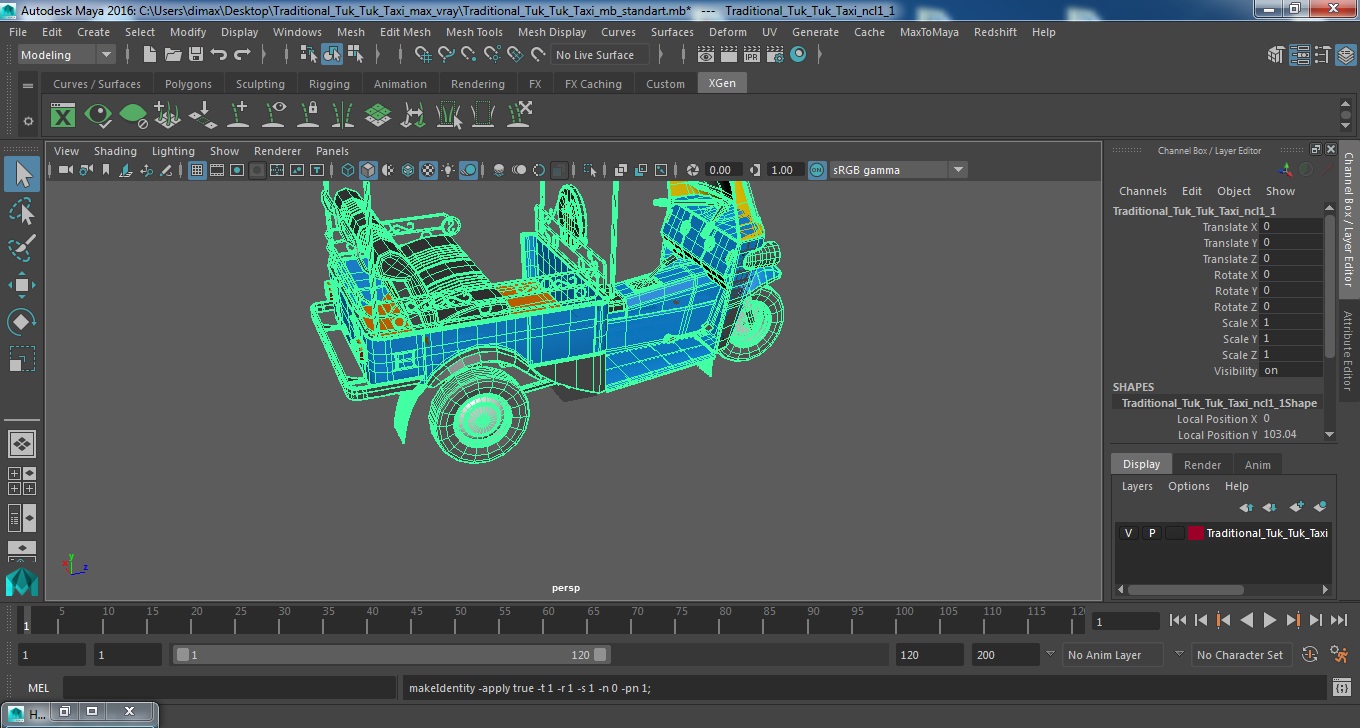Click XGen delete guides X icon
The height and width of the screenshot is (728, 1360).
(x=519, y=116)
